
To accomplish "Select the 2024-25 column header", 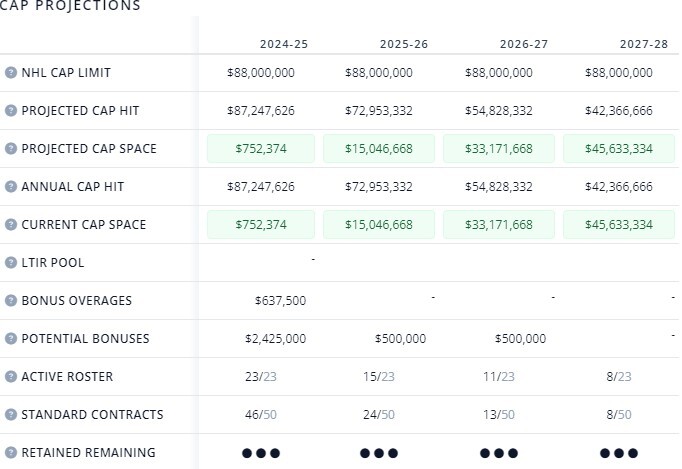I will [x=284, y=44].
